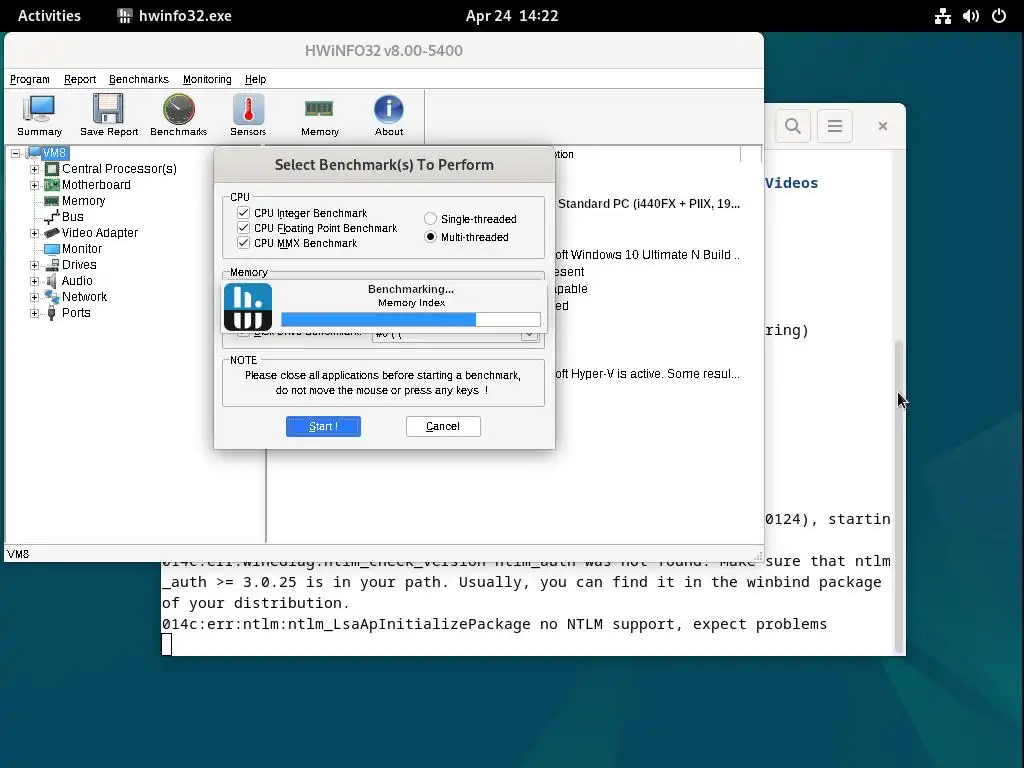Click the Audio speaker icon in tree
The height and width of the screenshot is (768, 1024).
[x=52, y=281]
